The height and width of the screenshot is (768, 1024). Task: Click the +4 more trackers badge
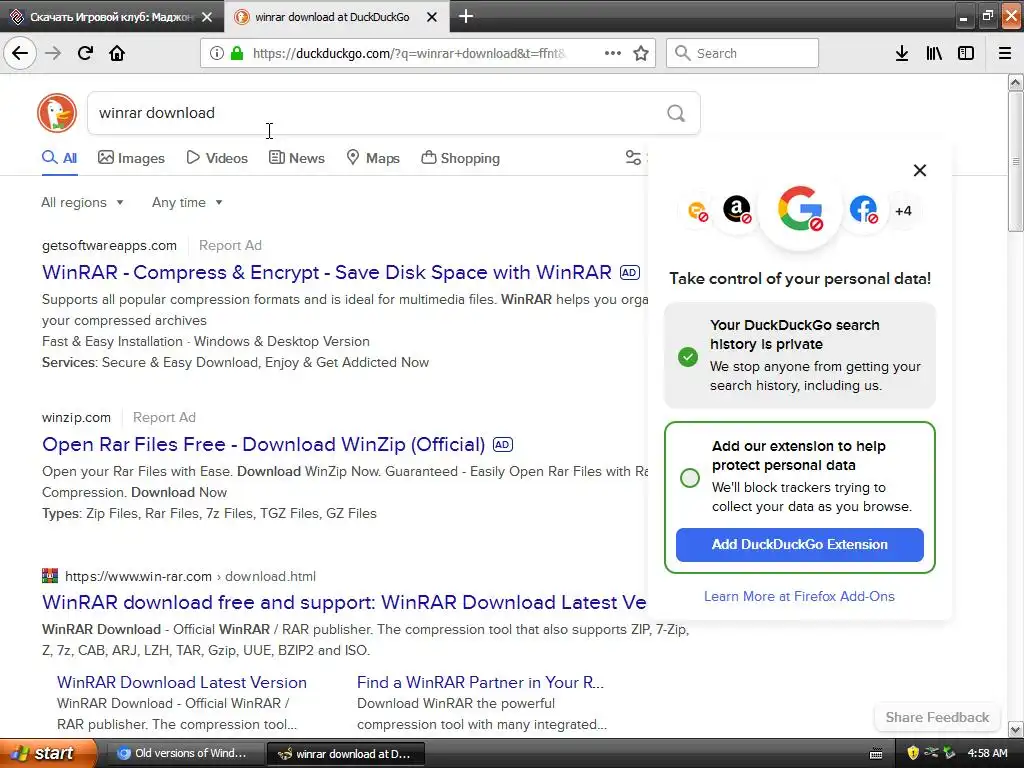click(903, 211)
